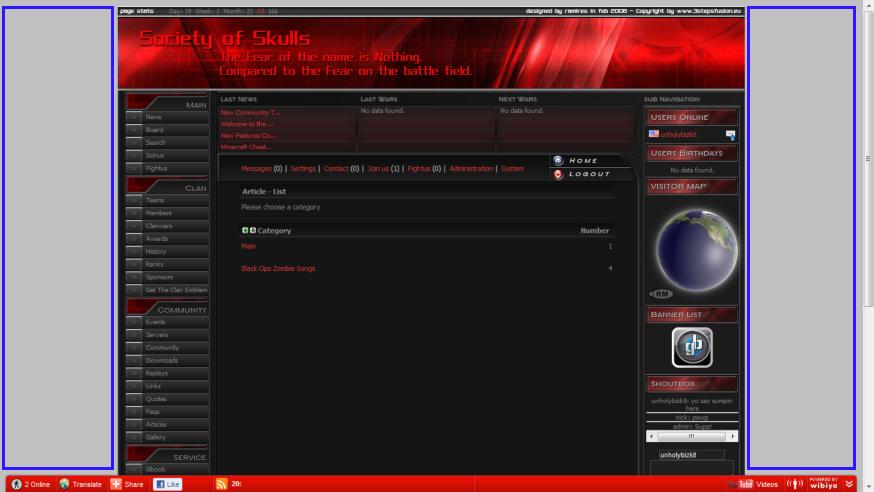The width and height of the screenshot is (874, 492).
Task: Open Join us requests in user bar
Action: 378,168
